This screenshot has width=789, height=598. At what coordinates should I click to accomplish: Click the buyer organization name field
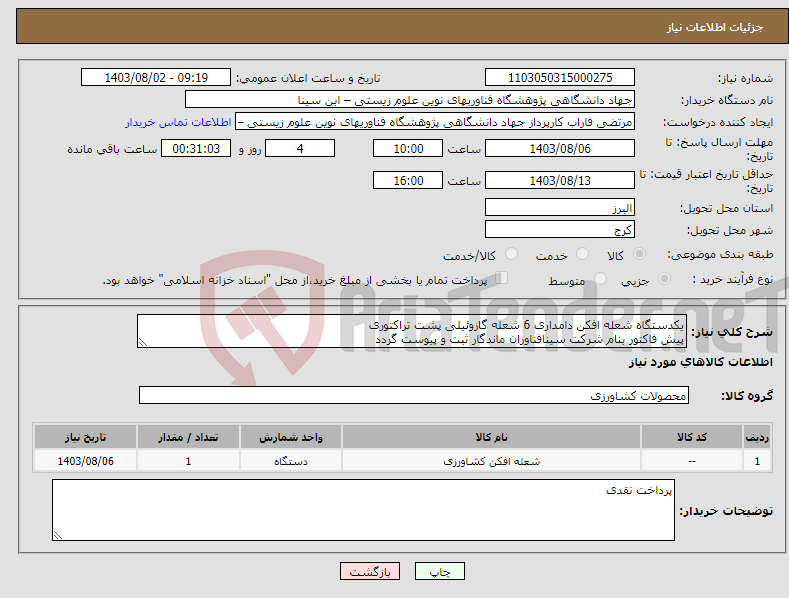[x=410, y=100]
